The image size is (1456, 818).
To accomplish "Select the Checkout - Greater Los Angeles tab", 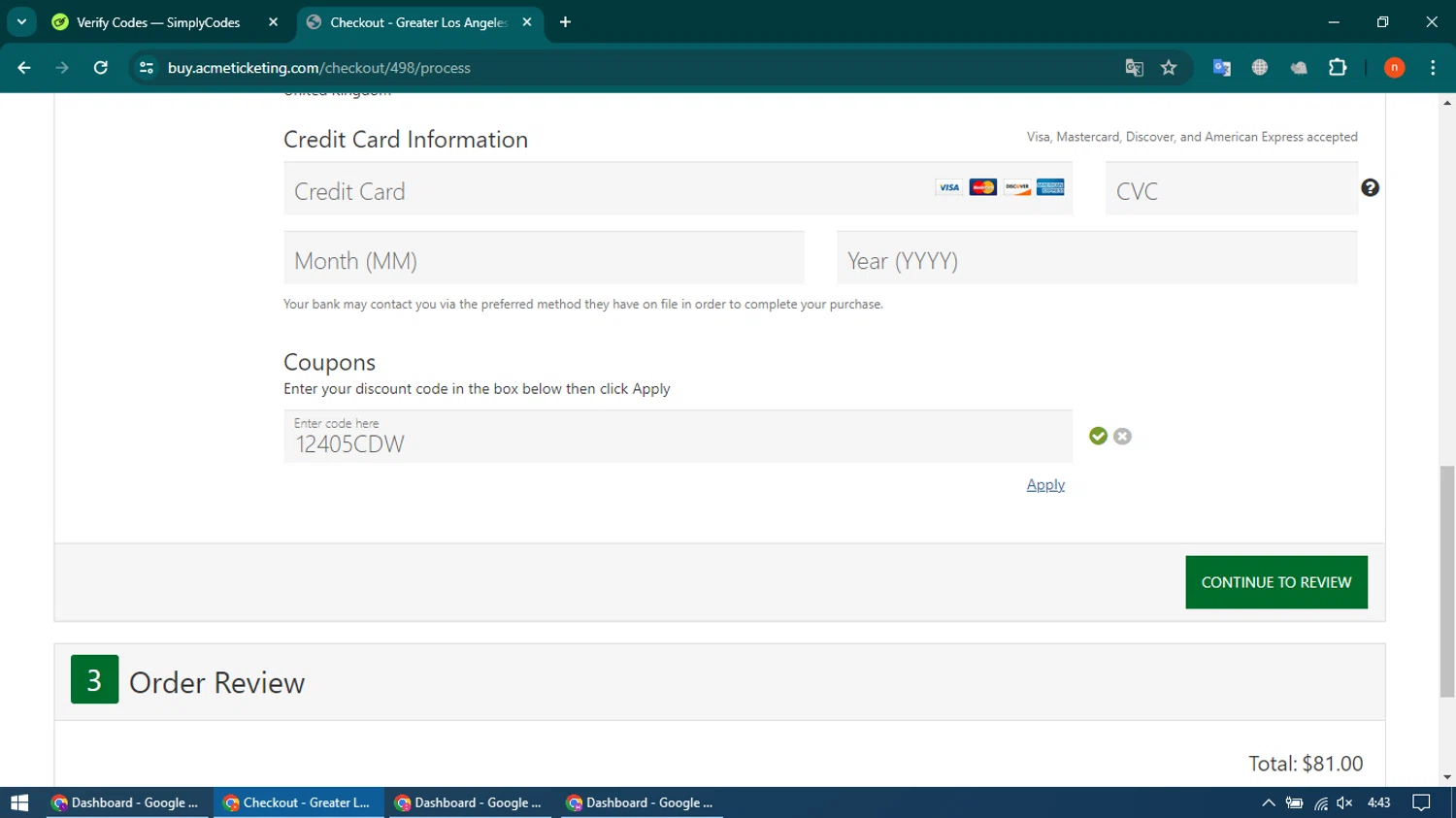I will (x=419, y=22).
